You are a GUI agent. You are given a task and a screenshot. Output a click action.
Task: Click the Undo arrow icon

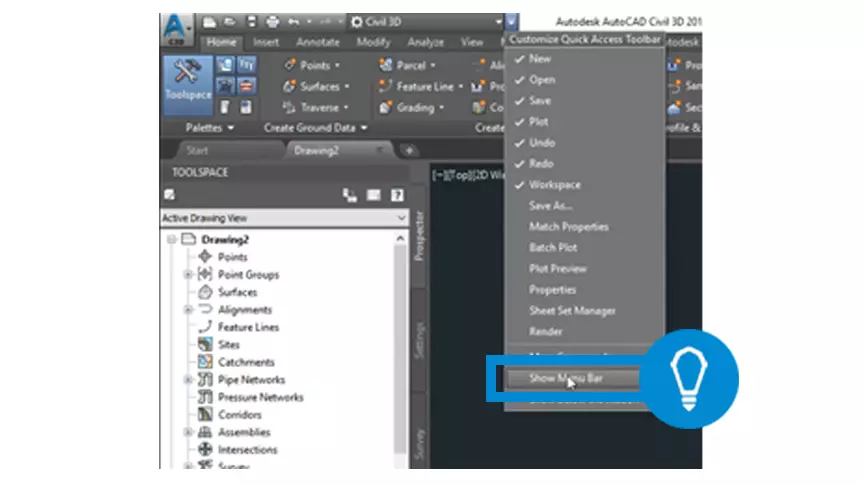294,22
